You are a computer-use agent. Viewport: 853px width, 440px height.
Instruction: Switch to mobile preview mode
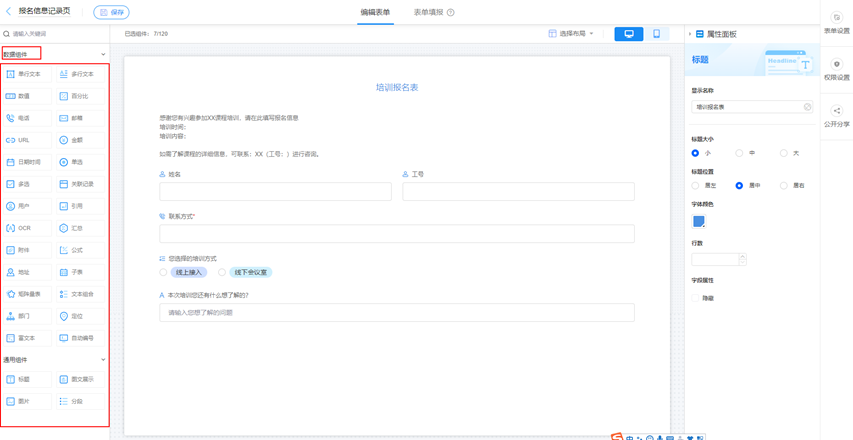657,34
